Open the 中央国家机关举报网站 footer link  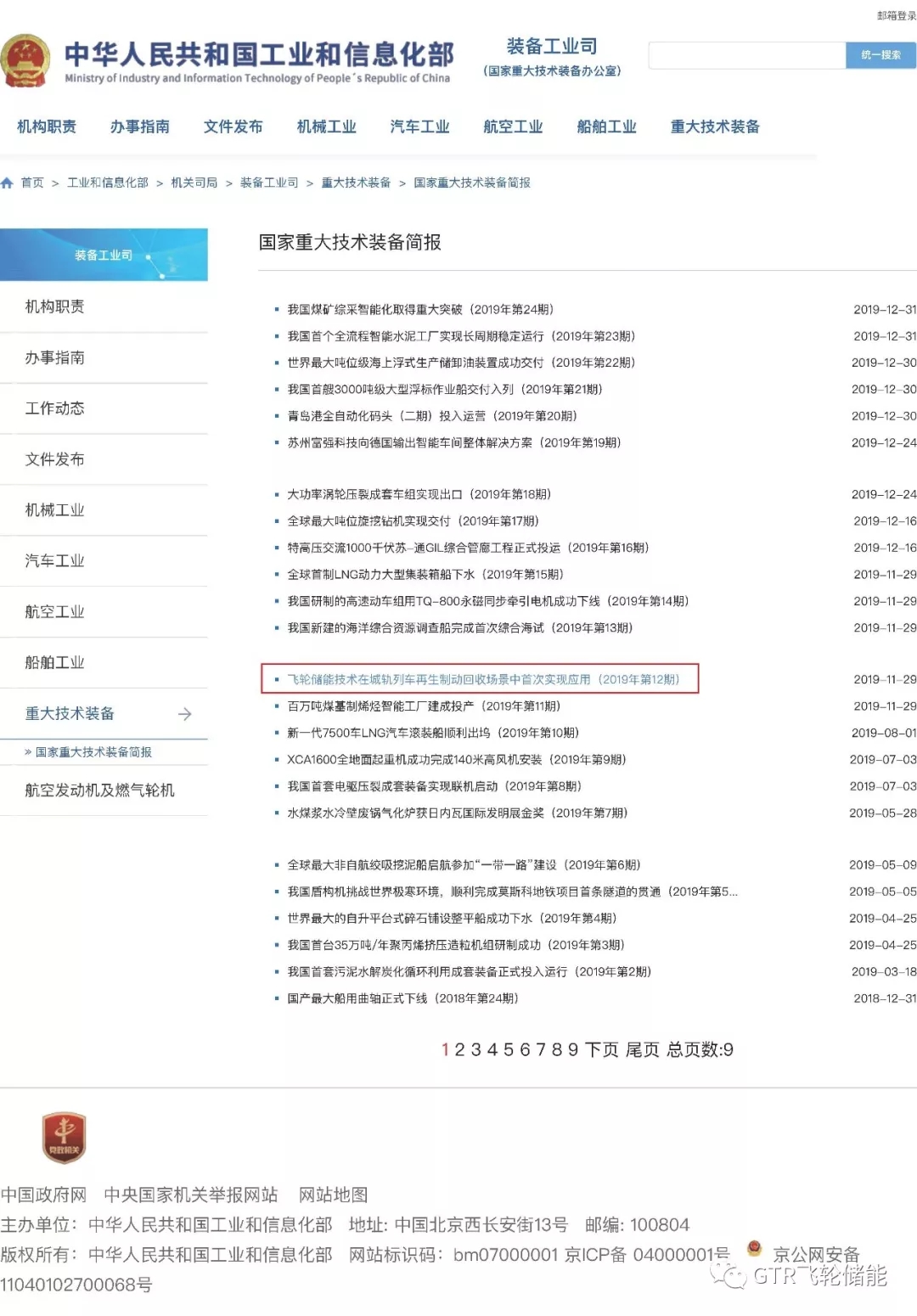[191, 1195]
